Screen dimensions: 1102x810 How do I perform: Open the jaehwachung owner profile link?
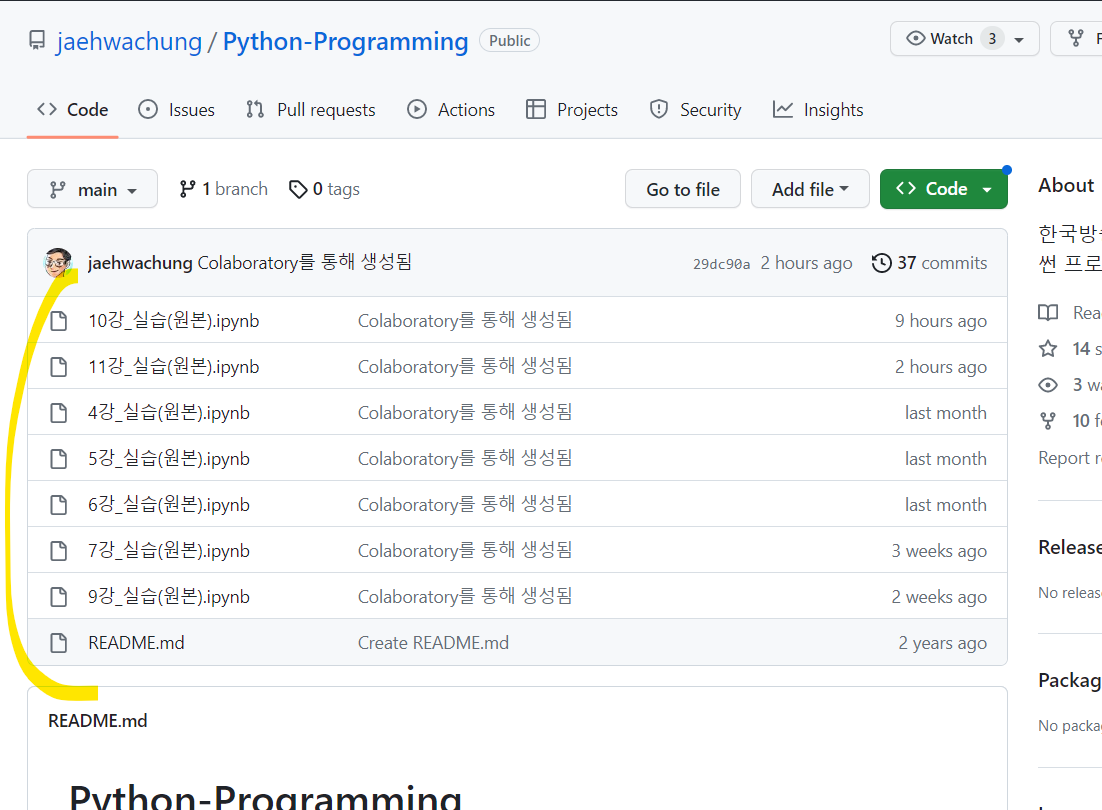(129, 41)
